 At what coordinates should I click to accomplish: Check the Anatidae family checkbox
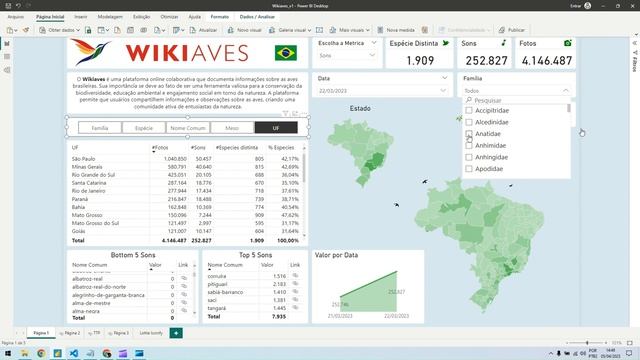pyautogui.click(x=469, y=133)
